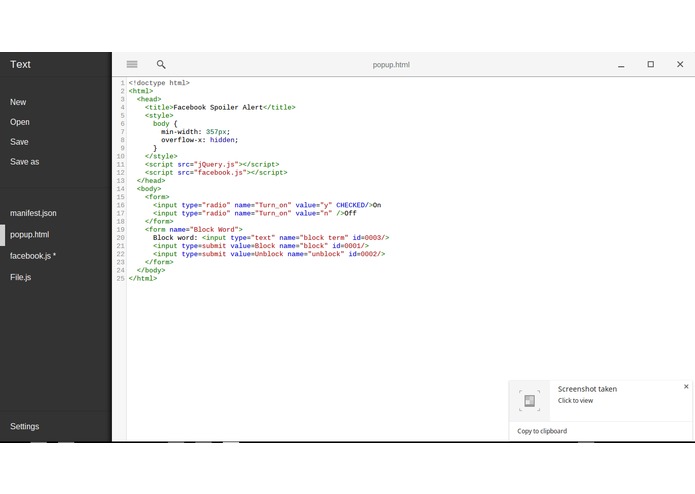Screen dimensions: 695x494
Task: Click the radio input line ending in Off
Action: point(254,213)
